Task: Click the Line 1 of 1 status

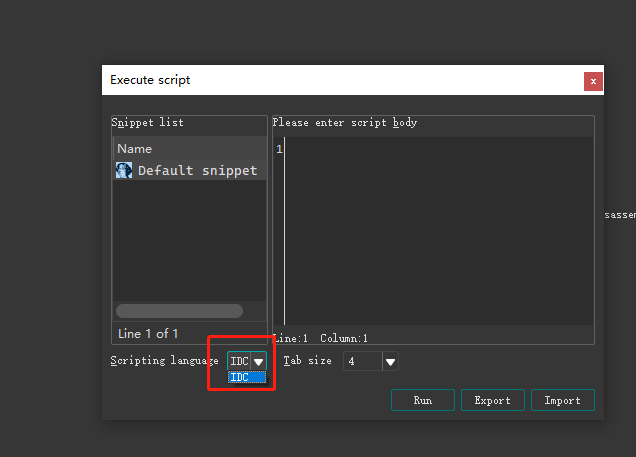Action: point(148,334)
